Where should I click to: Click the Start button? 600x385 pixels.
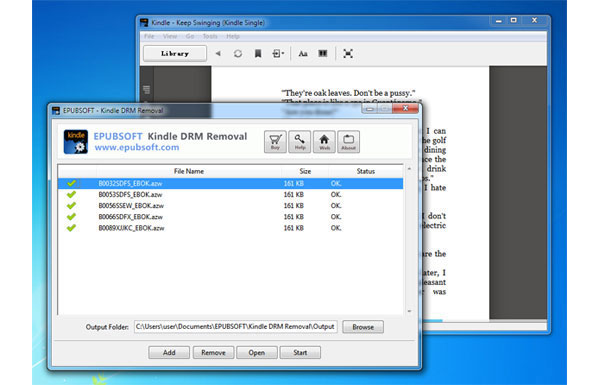[x=300, y=352]
